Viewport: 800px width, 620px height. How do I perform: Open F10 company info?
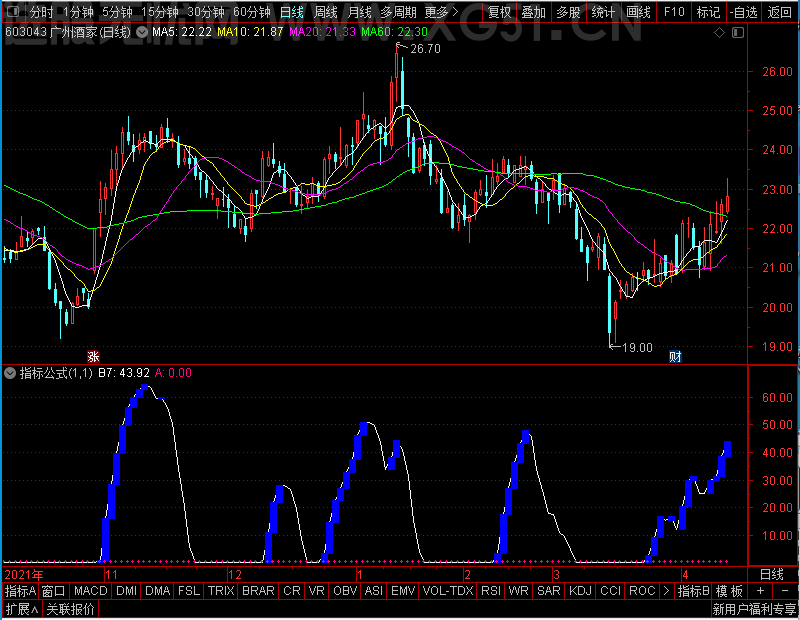[x=674, y=11]
